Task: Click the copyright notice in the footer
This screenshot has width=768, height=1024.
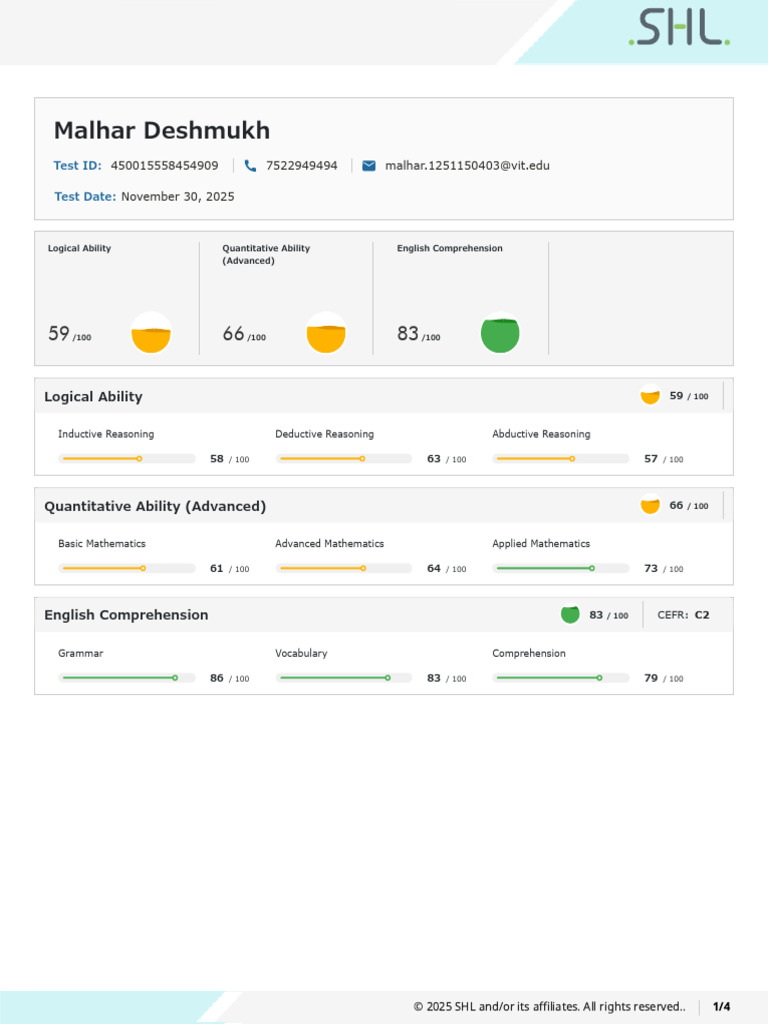Action: [x=550, y=1006]
